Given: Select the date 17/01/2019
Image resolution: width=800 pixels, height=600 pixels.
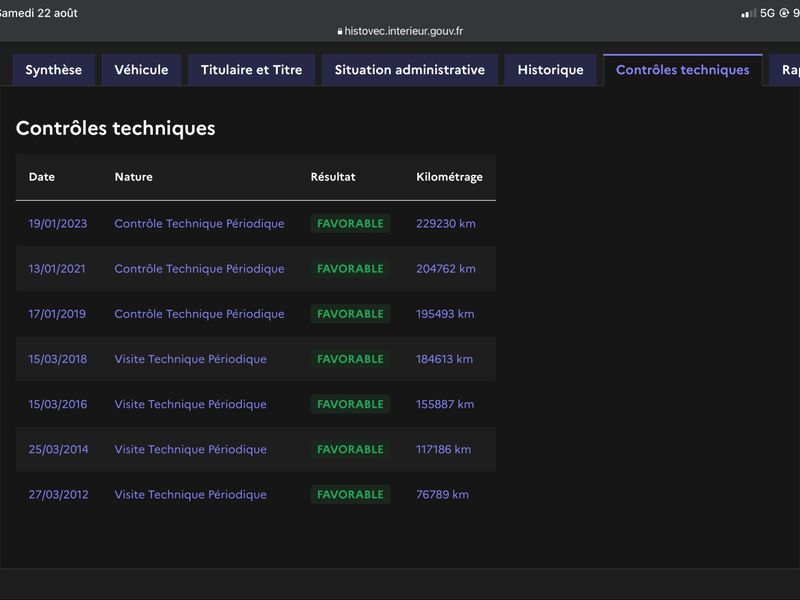Looking at the screenshot, I should point(57,314).
